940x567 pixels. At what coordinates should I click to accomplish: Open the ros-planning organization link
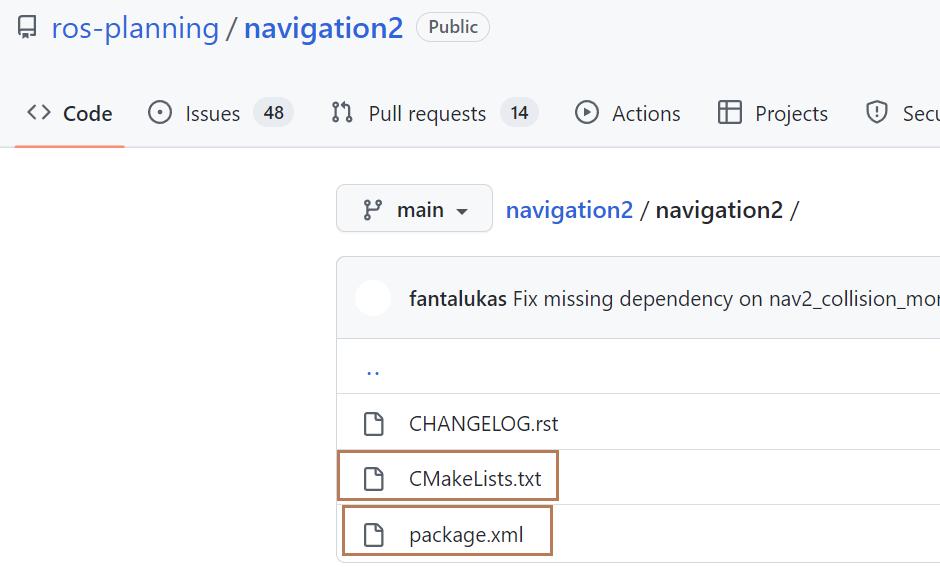(135, 28)
